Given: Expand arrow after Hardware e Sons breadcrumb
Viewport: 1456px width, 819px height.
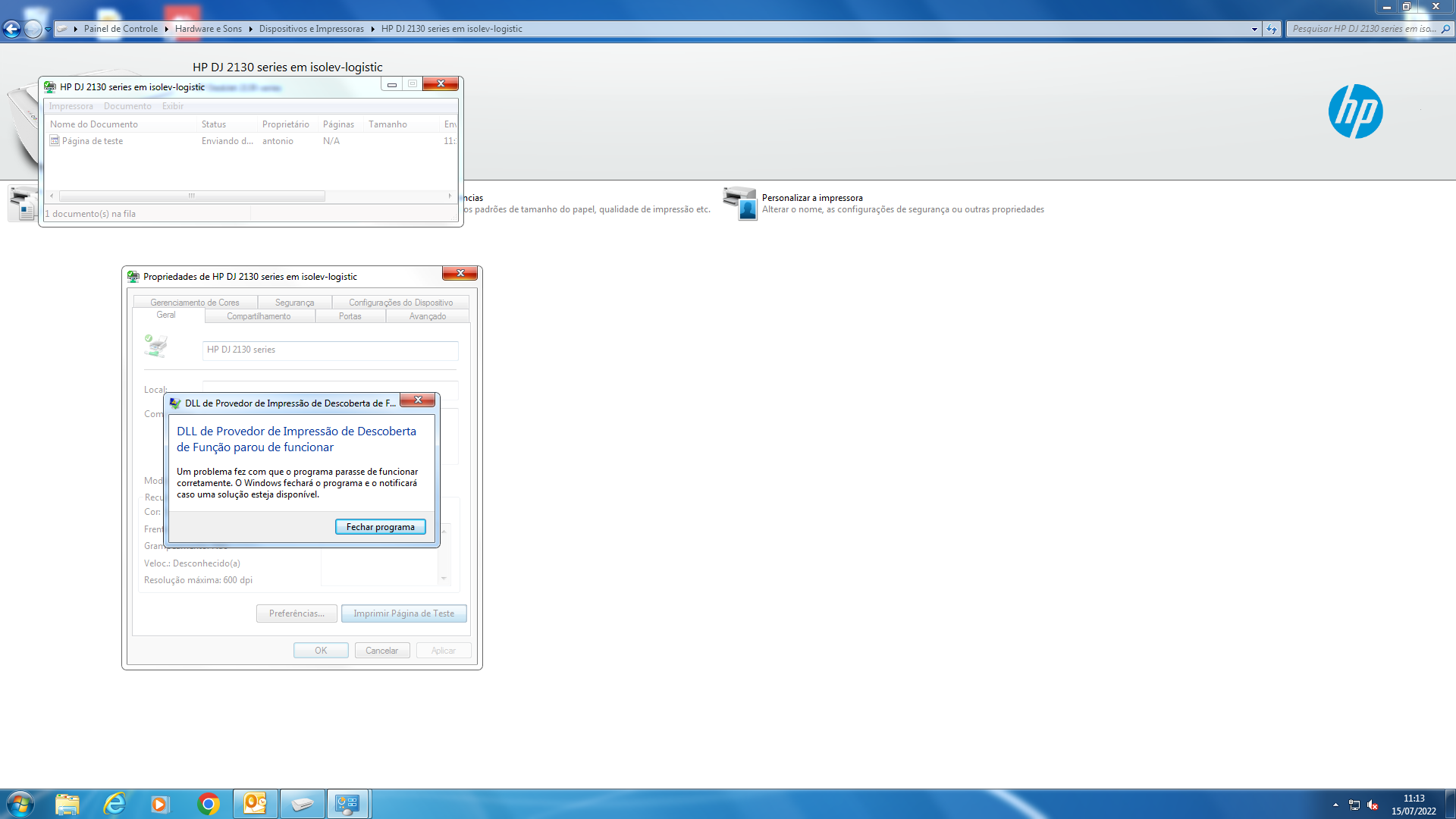Looking at the screenshot, I should (250, 29).
